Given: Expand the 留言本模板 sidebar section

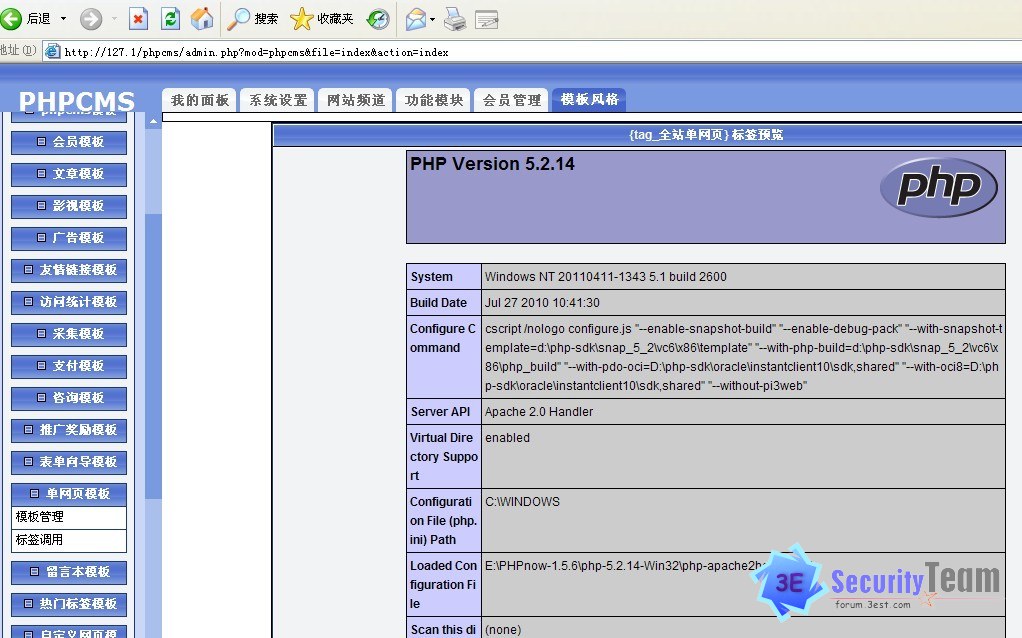Looking at the screenshot, I should 69,572.
